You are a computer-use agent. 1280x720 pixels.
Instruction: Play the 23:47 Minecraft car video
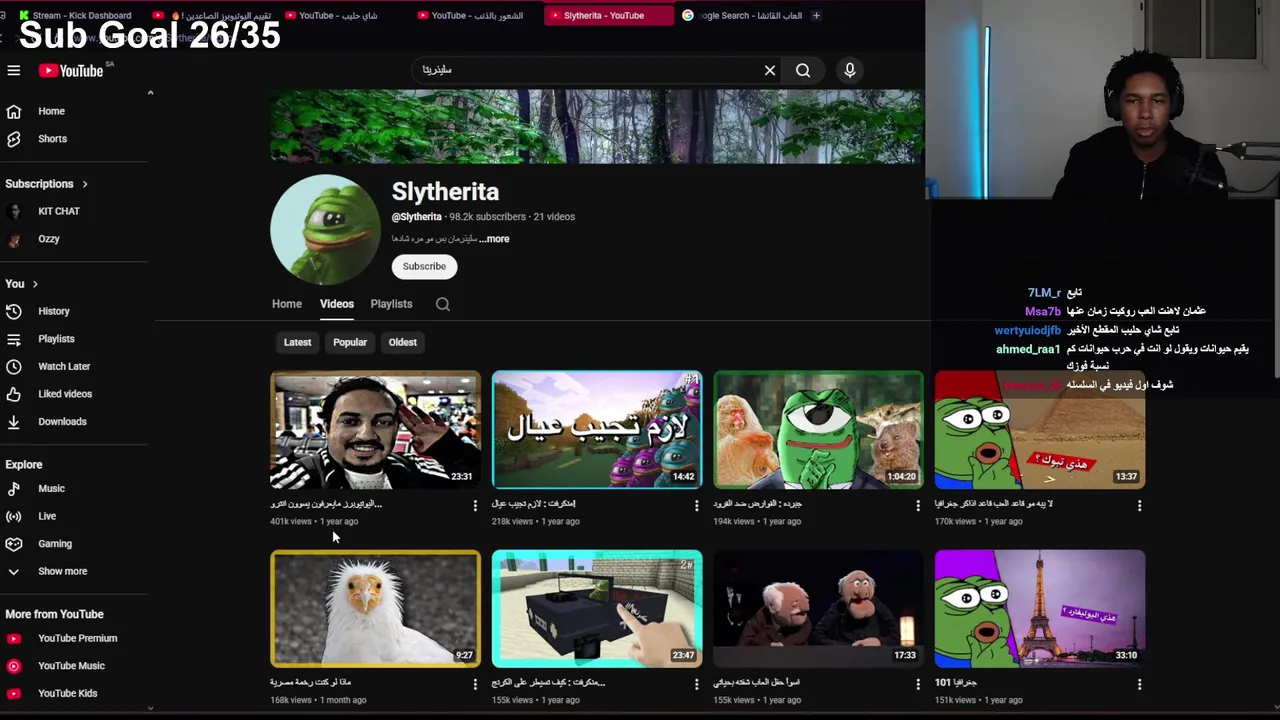click(597, 609)
